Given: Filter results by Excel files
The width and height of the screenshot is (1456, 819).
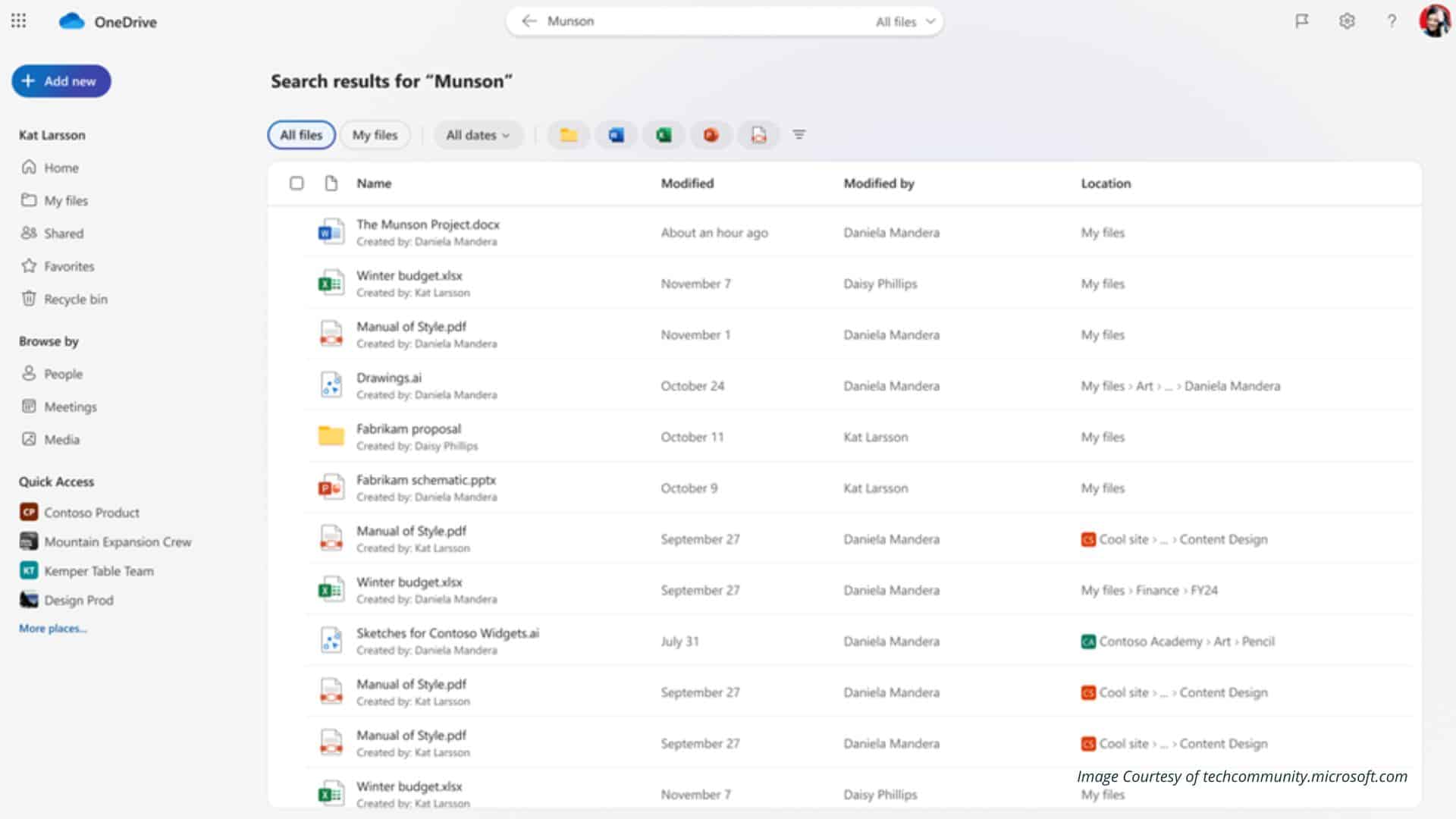Looking at the screenshot, I should point(664,135).
